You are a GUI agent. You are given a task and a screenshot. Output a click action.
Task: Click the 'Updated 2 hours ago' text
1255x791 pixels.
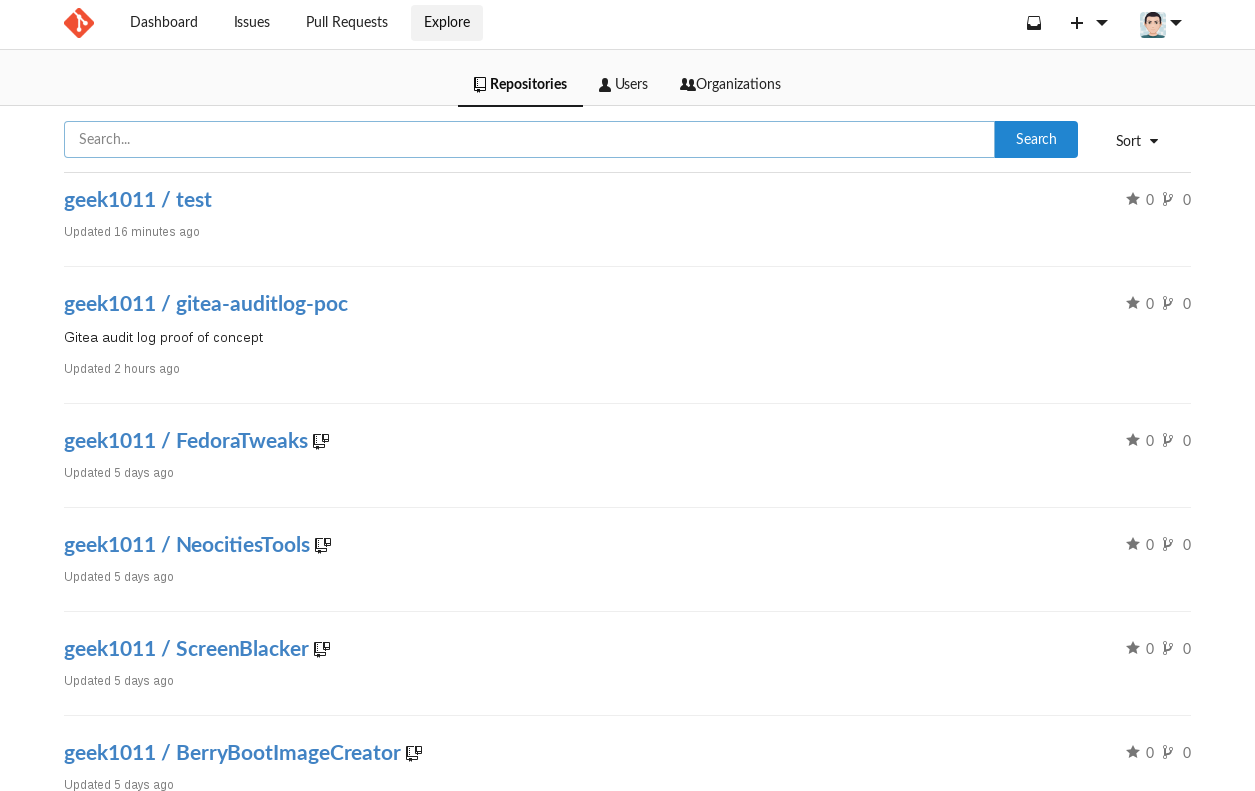pos(122,369)
